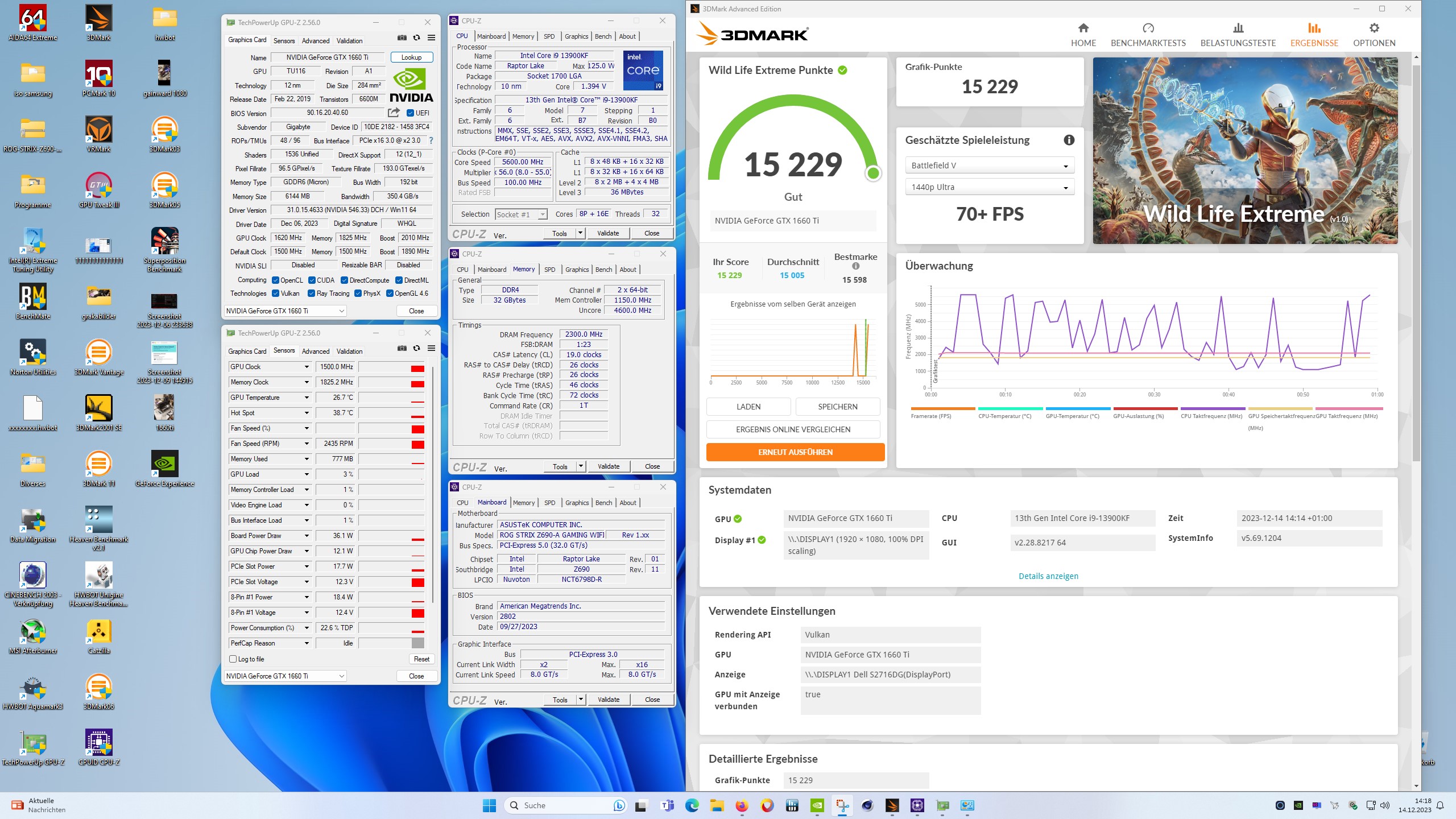Open the Graphics tab in bottom CPU-Z window
Screen dimensions: 1456x819
tap(577, 503)
